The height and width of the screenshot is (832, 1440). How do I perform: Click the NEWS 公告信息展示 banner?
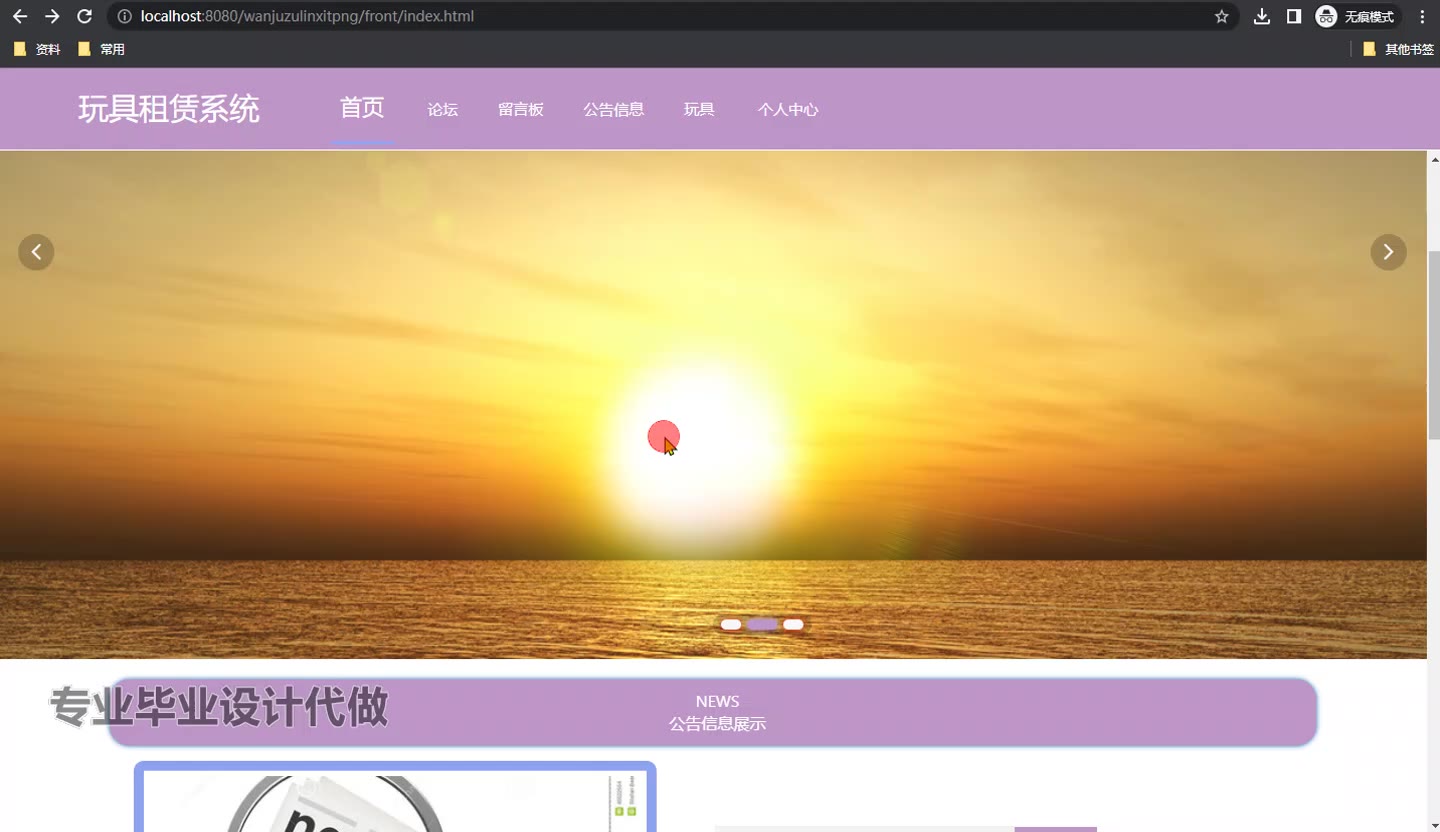pos(713,712)
